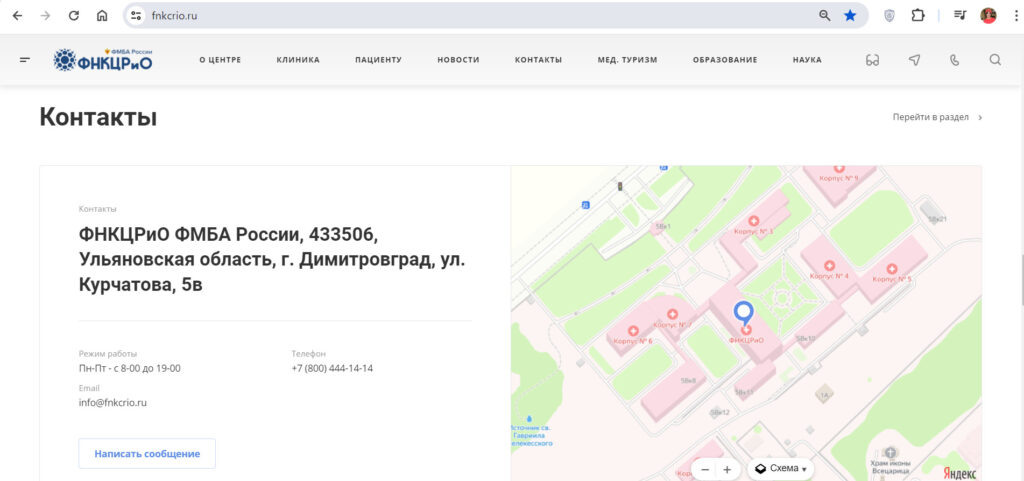Screen dimensions: 1024x481
Task: Open the НОВОСТИ menu item
Action: (458, 60)
